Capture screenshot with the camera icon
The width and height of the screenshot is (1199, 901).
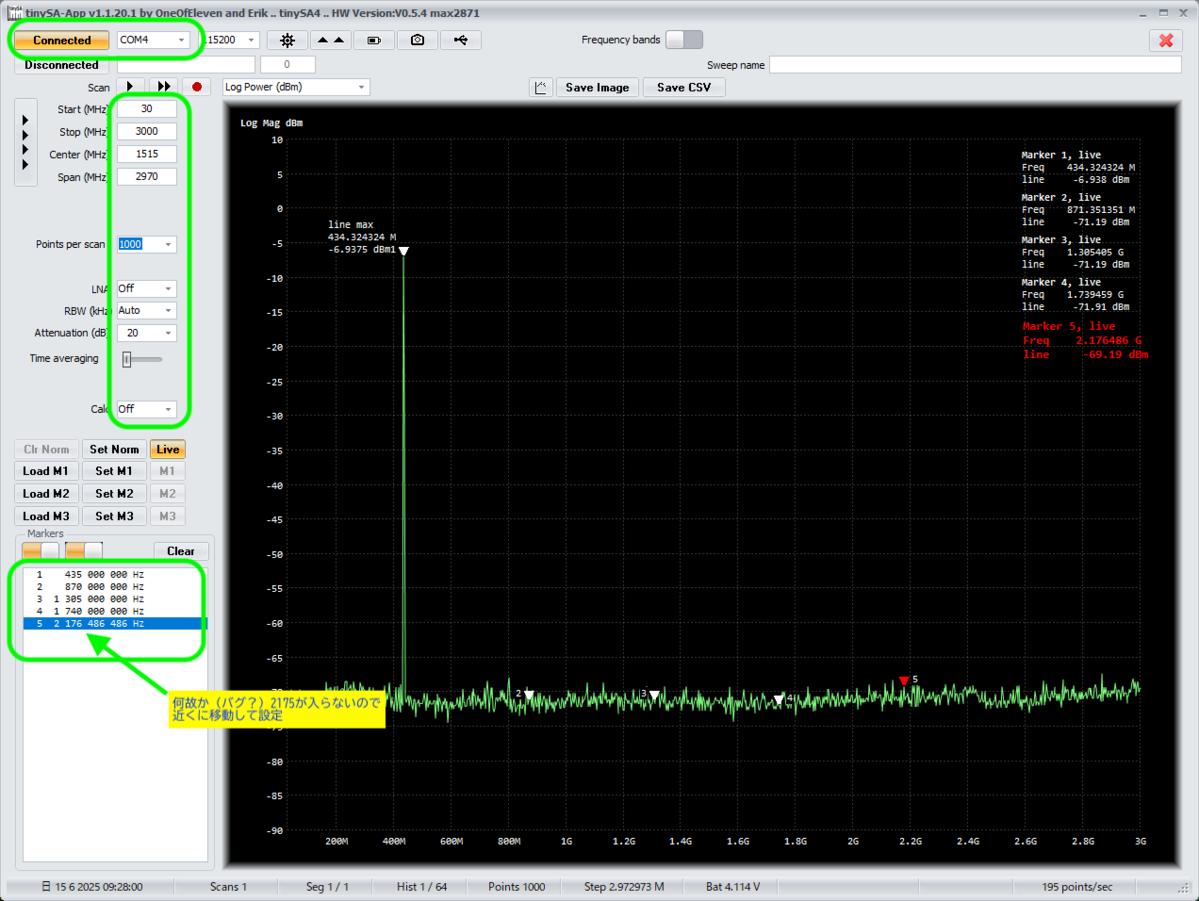[x=417, y=40]
